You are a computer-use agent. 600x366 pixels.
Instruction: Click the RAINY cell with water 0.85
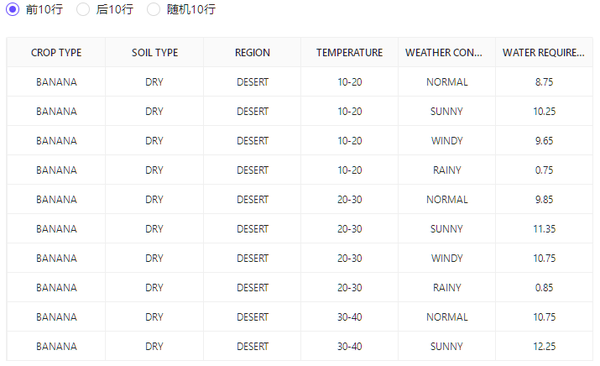[447, 288]
